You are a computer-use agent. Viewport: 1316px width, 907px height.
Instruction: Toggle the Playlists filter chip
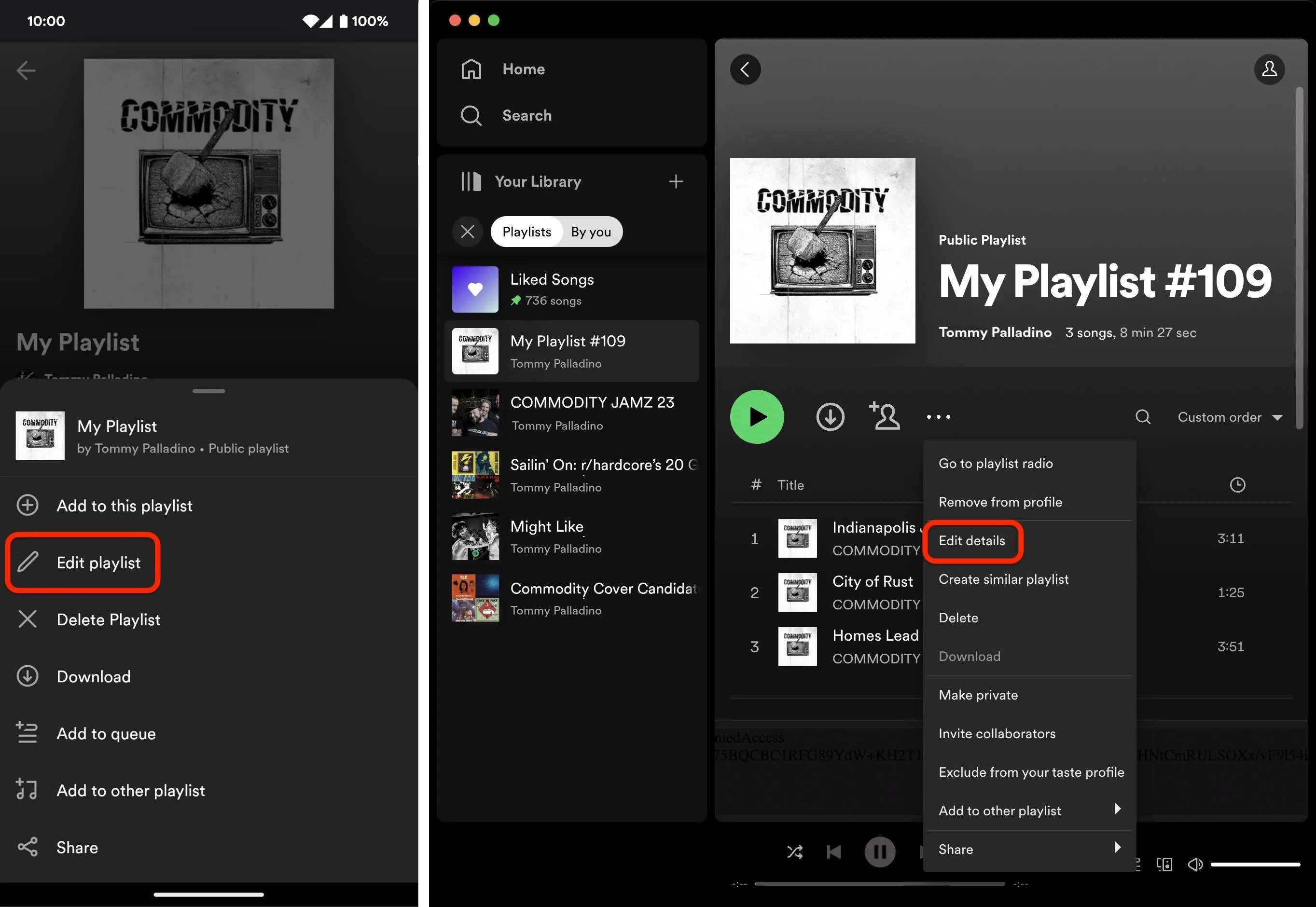click(526, 232)
